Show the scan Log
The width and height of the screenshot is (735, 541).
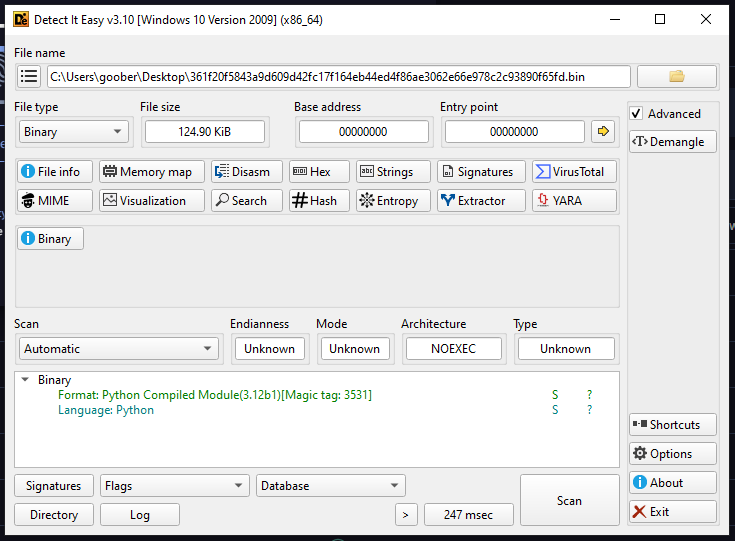pyautogui.click(x=140, y=515)
